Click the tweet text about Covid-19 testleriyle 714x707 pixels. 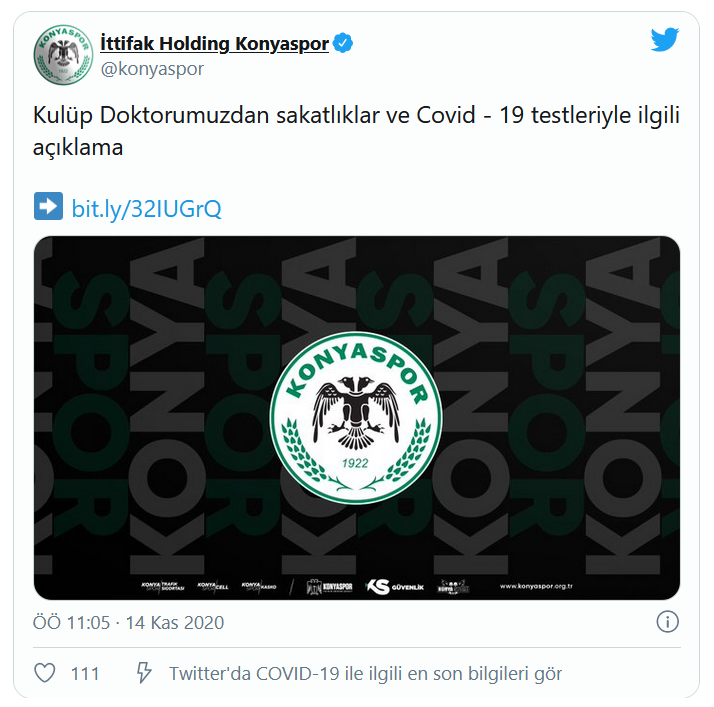click(357, 131)
